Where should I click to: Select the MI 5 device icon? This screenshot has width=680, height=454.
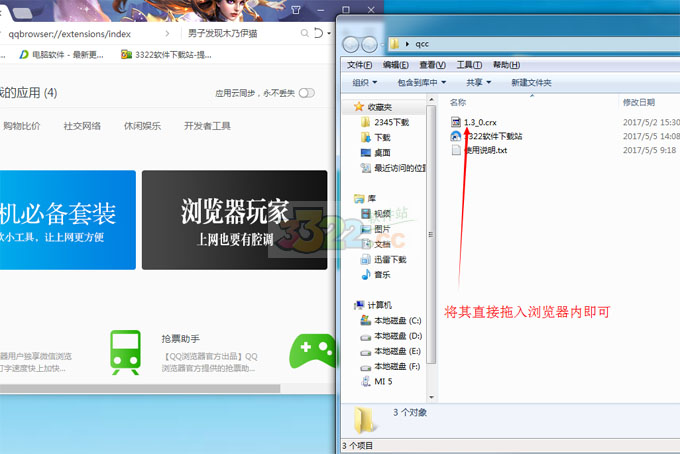(x=366, y=382)
